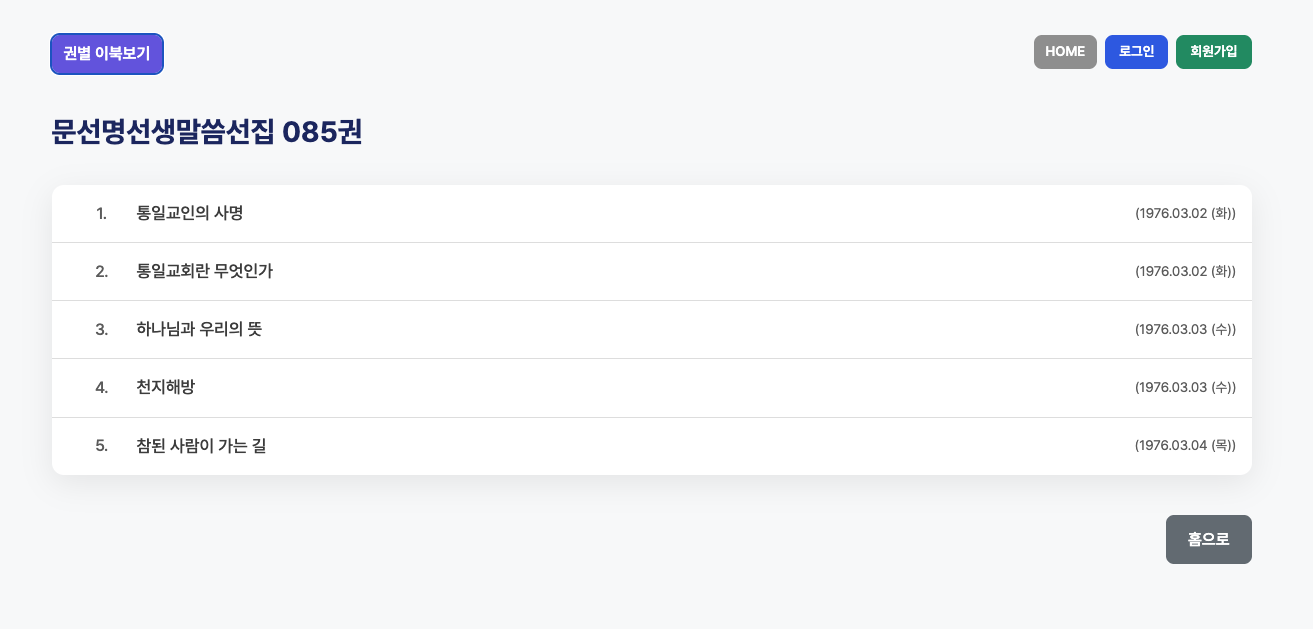Click the 1976.03.04 (목) date
This screenshot has width=1313, height=629.
tap(1185, 446)
